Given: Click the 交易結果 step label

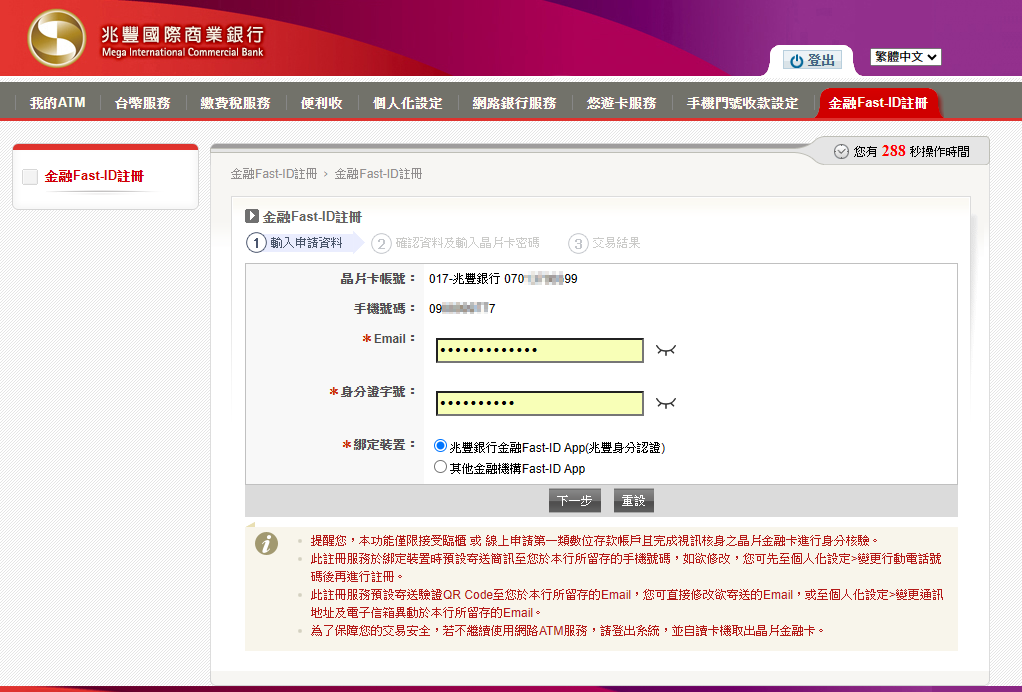Looking at the screenshot, I should click(616, 242).
